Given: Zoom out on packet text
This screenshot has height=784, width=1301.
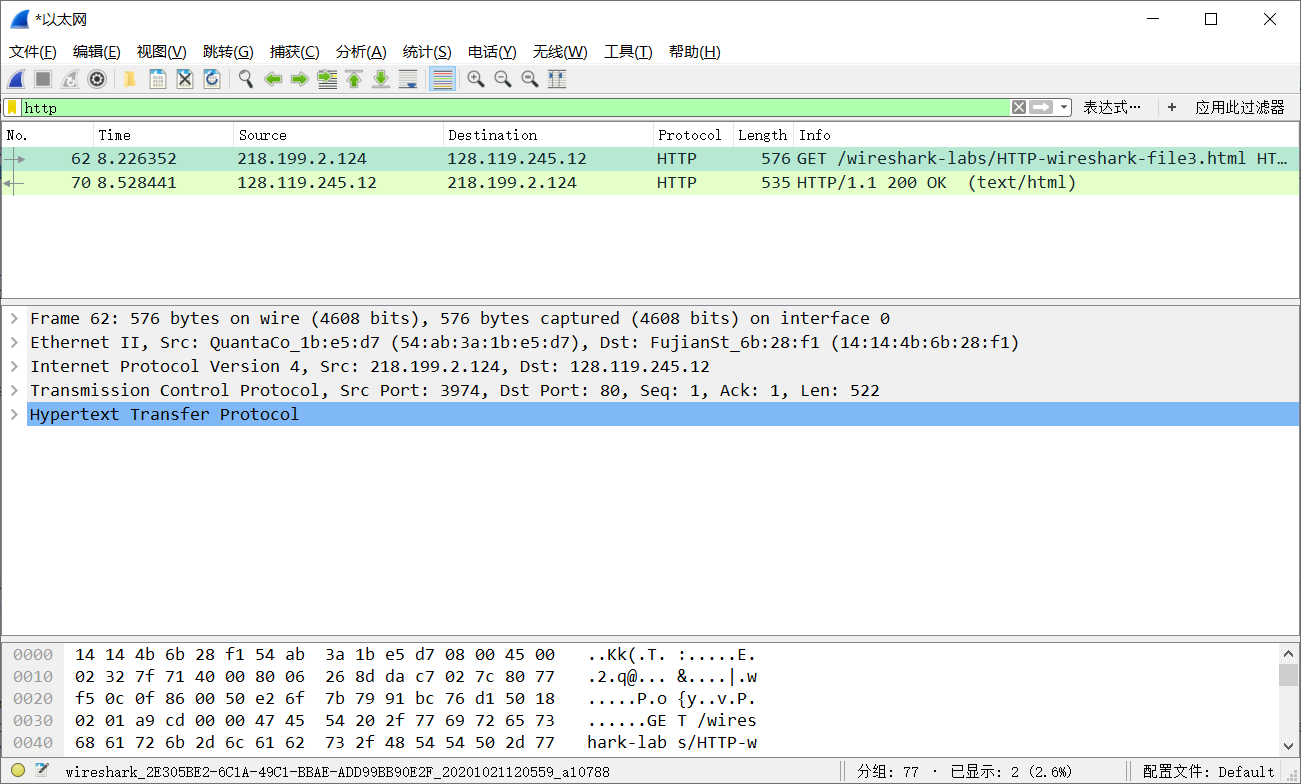Looking at the screenshot, I should [x=503, y=79].
